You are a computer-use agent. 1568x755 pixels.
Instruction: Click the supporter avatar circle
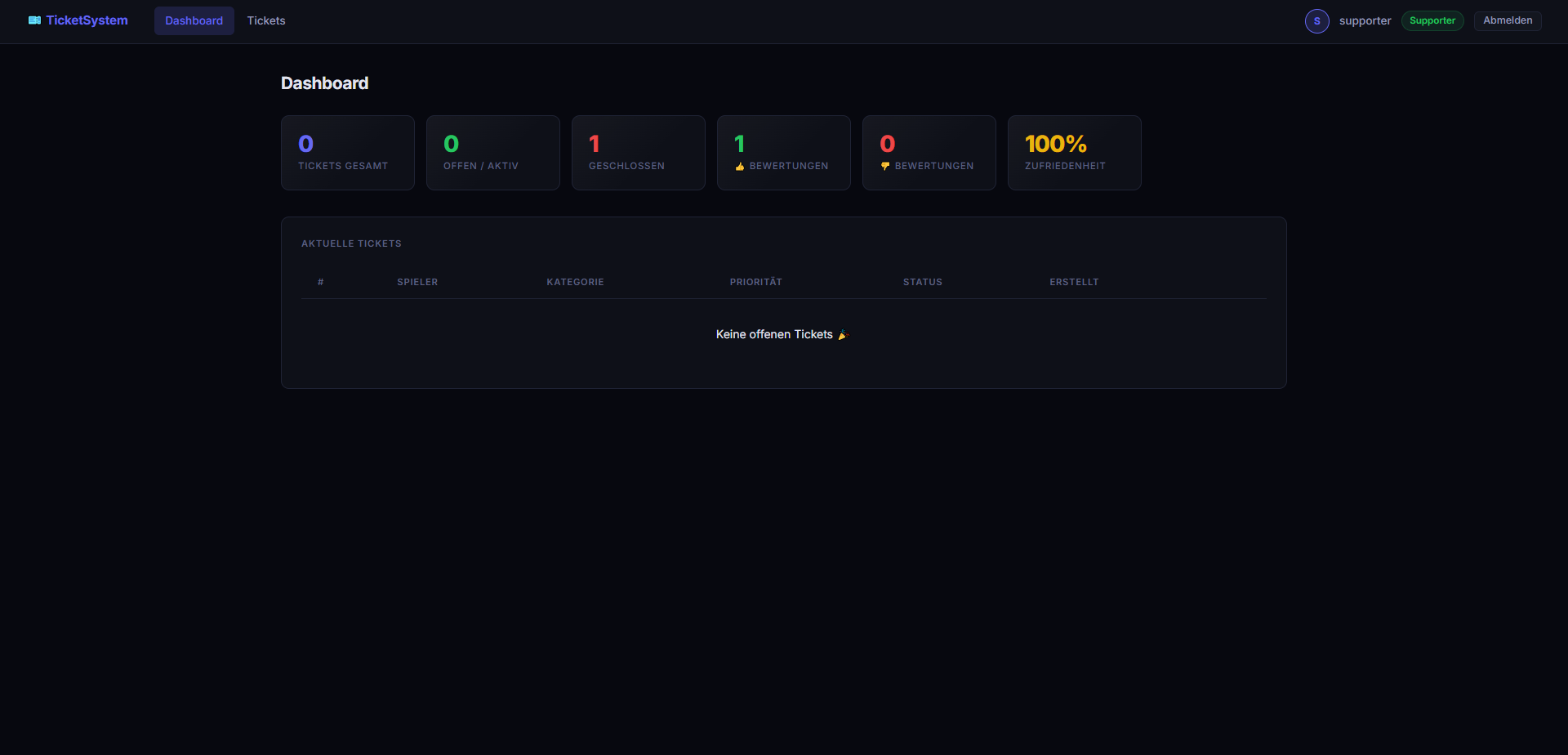pyautogui.click(x=1316, y=21)
